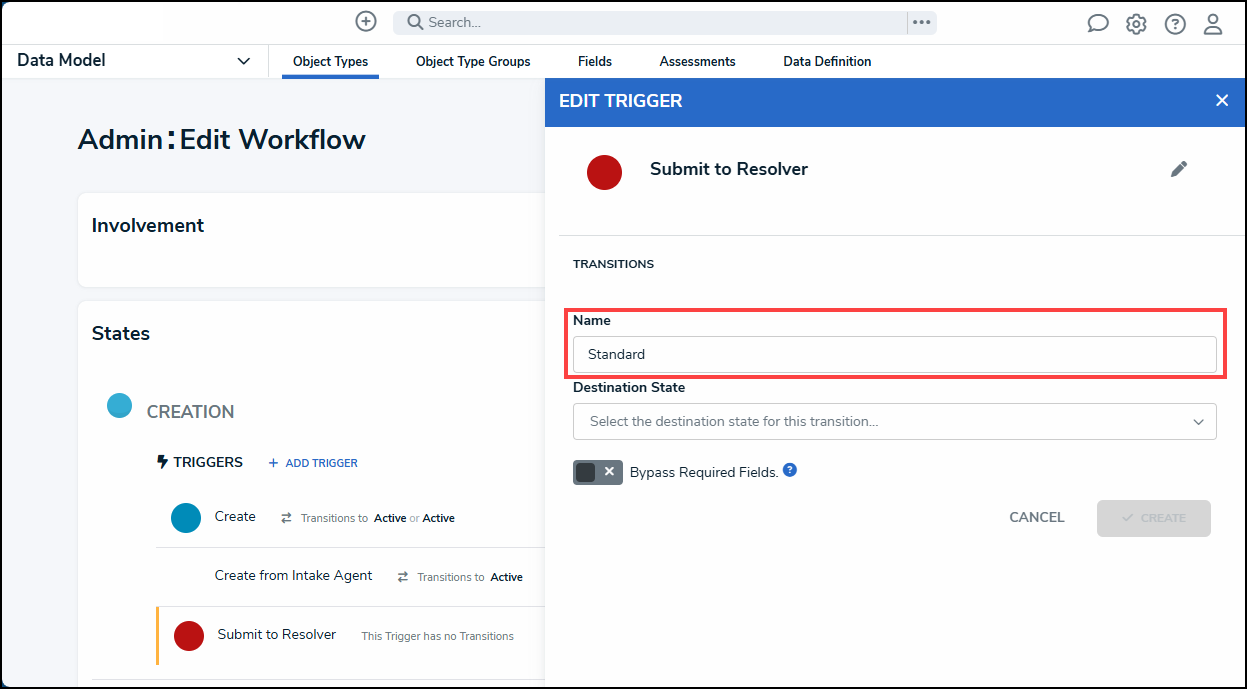Image resolution: width=1247 pixels, height=689 pixels.
Task: Go to the Data Definition tab
Action: 827,62
